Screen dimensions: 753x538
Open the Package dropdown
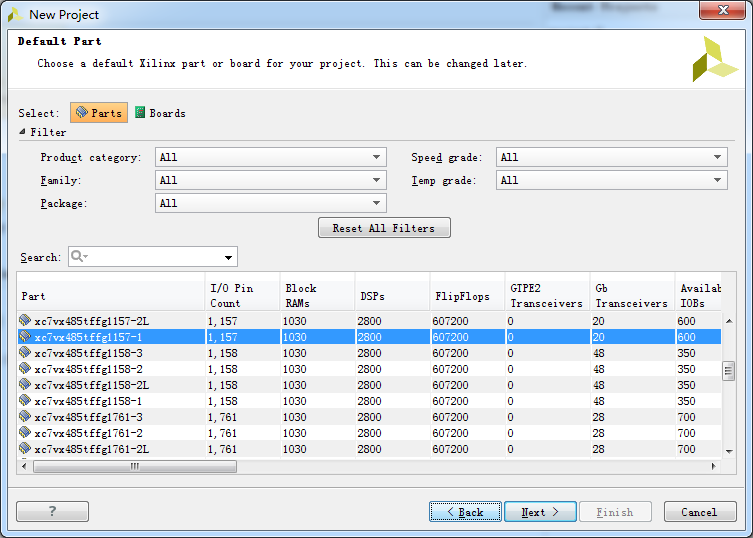pyautogui.click(x=270, y=203)
